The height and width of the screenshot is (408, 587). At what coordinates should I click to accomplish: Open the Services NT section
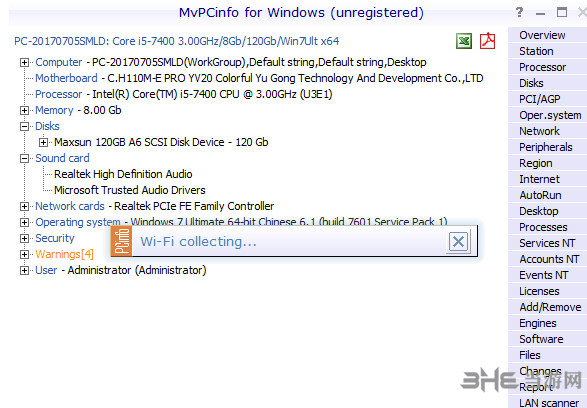[x=547, y=243]
